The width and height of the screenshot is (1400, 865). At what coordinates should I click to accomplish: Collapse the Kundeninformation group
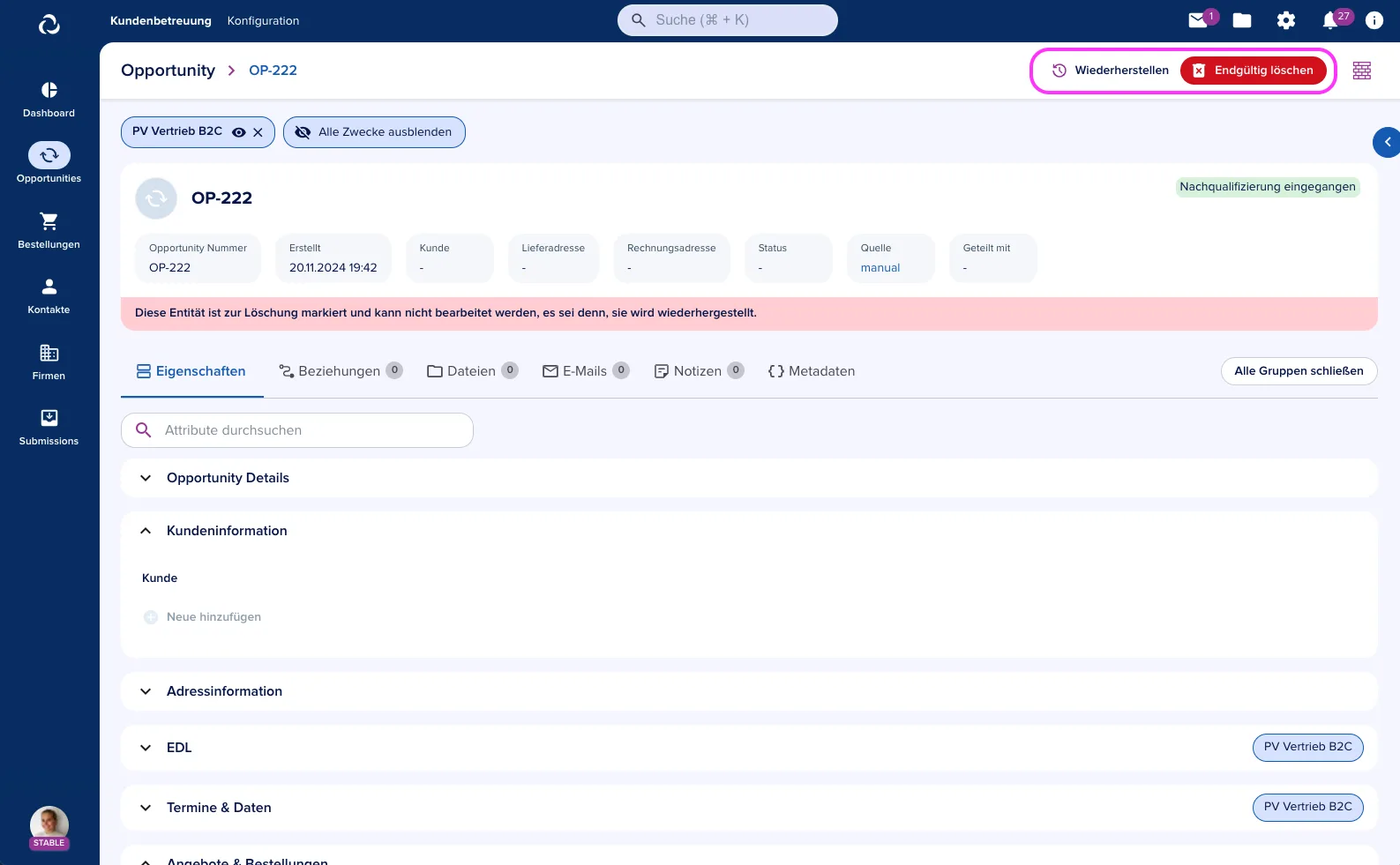(749, 531)
